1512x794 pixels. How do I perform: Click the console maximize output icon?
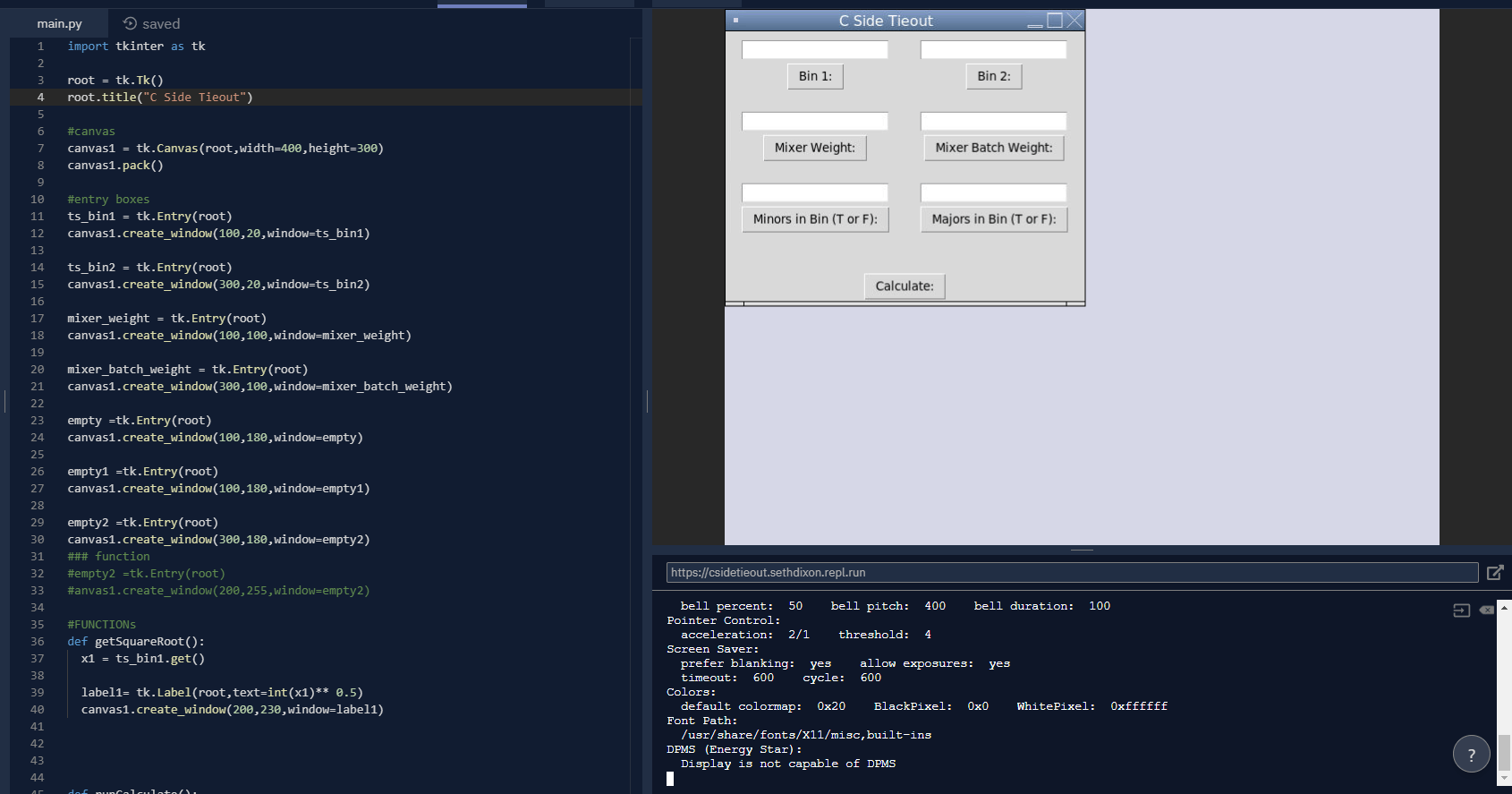click(x=1461, y=610)
